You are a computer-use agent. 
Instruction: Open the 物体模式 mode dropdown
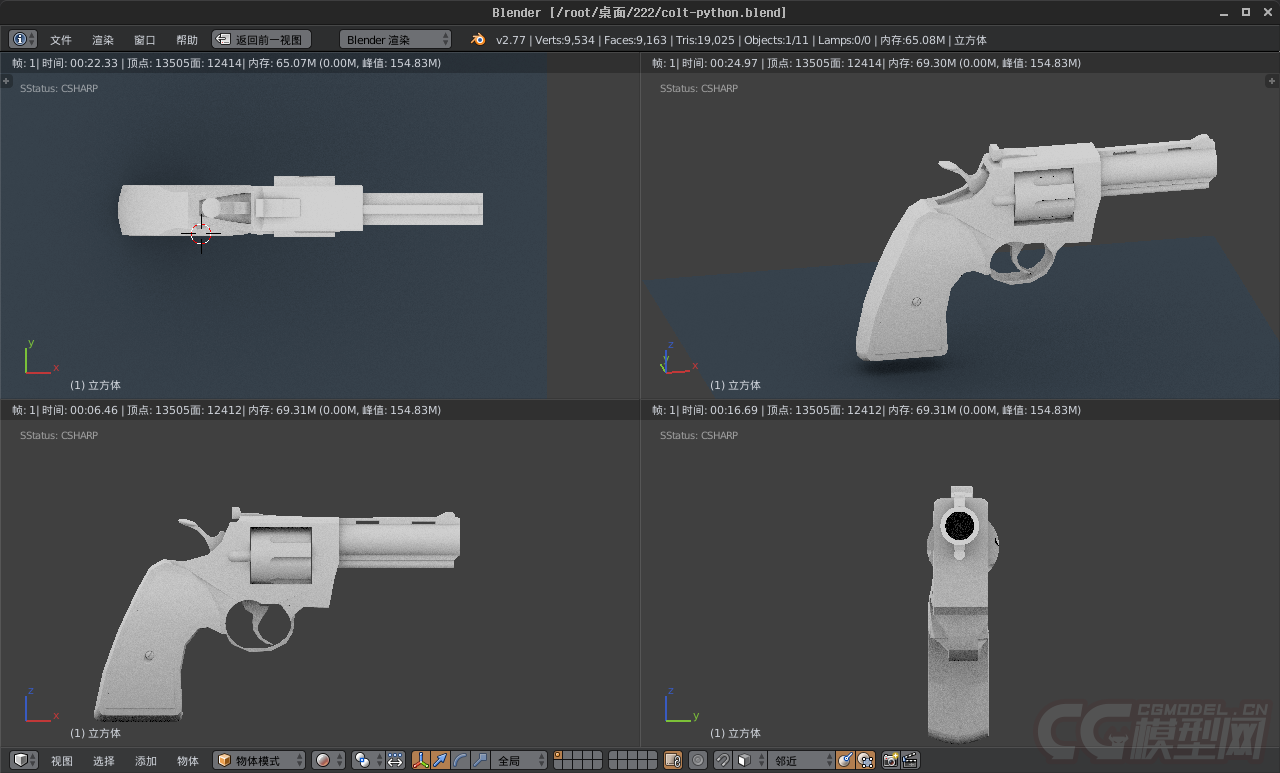(258, 760)
